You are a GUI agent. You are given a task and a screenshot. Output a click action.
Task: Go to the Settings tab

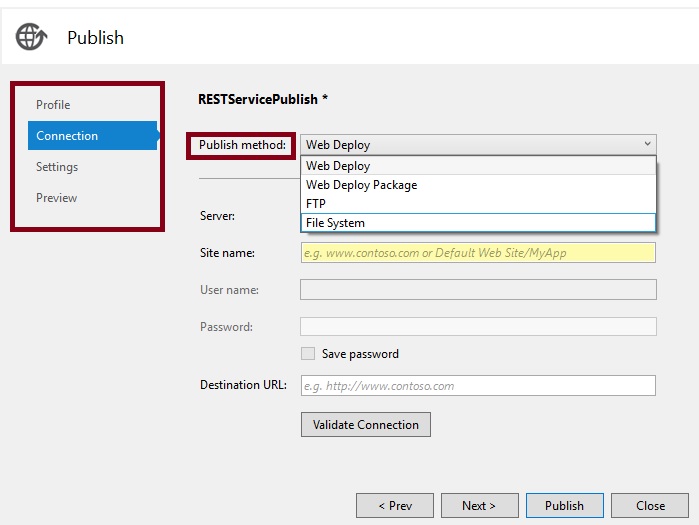point(57,167)
